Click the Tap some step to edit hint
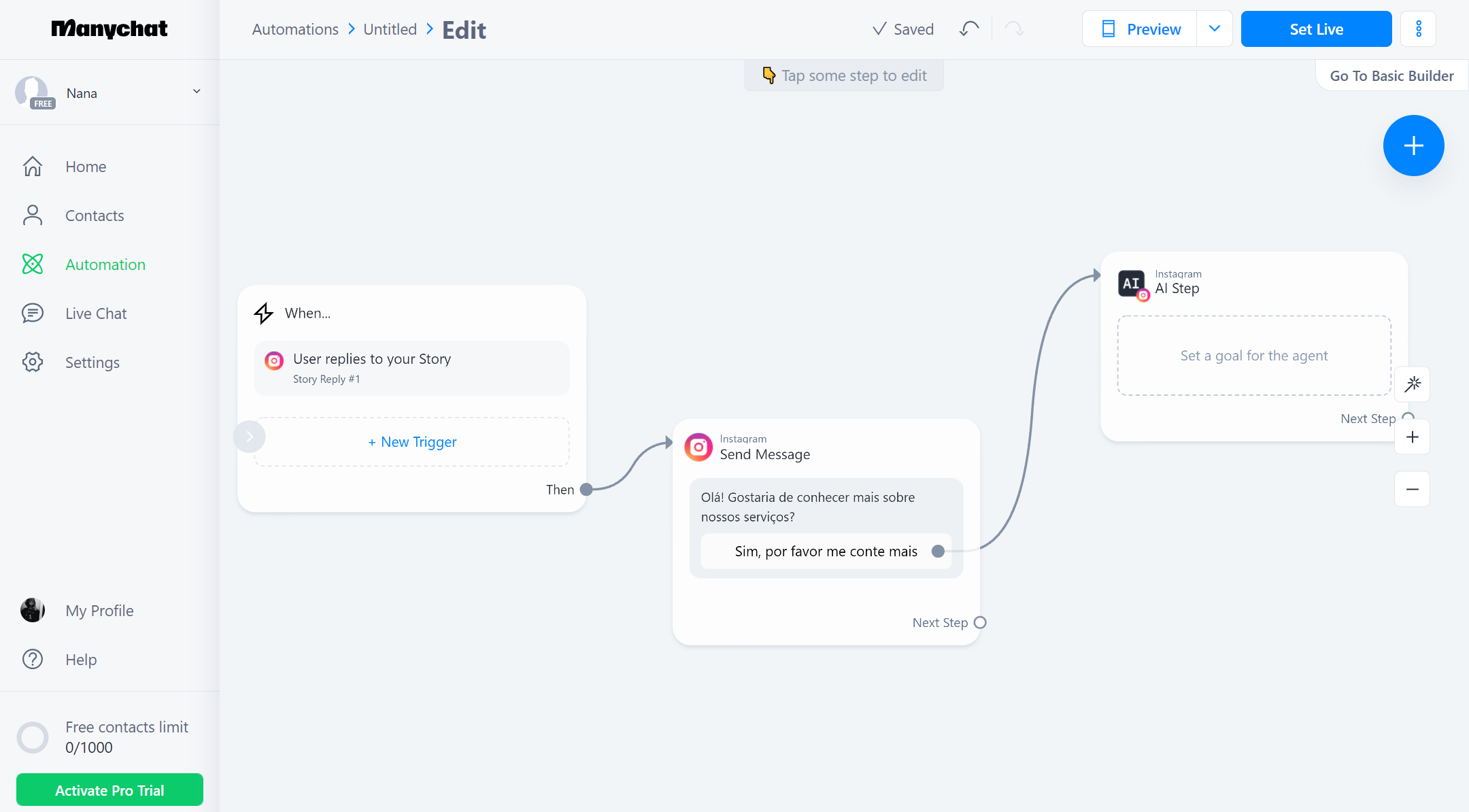The image size is (1469, 812). (x=844, y=75)
